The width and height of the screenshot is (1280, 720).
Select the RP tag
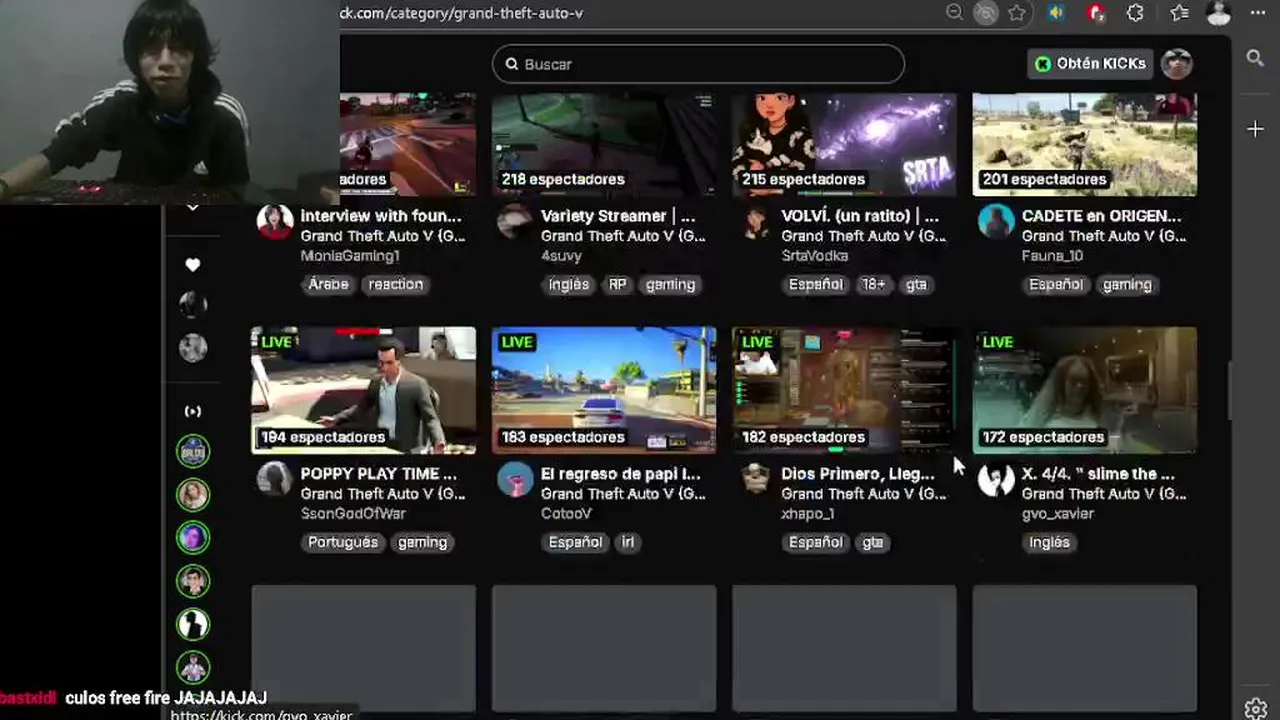618,284
